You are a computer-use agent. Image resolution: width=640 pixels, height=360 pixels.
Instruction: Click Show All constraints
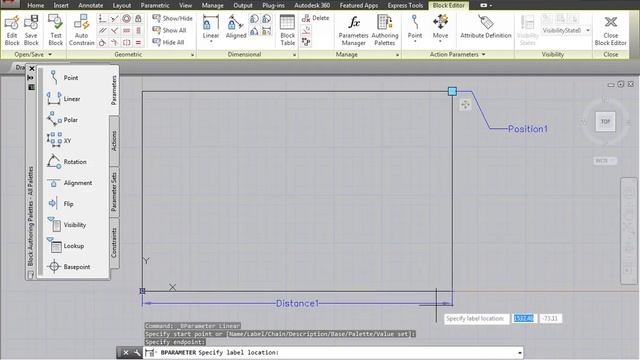[x=169, y=30]
